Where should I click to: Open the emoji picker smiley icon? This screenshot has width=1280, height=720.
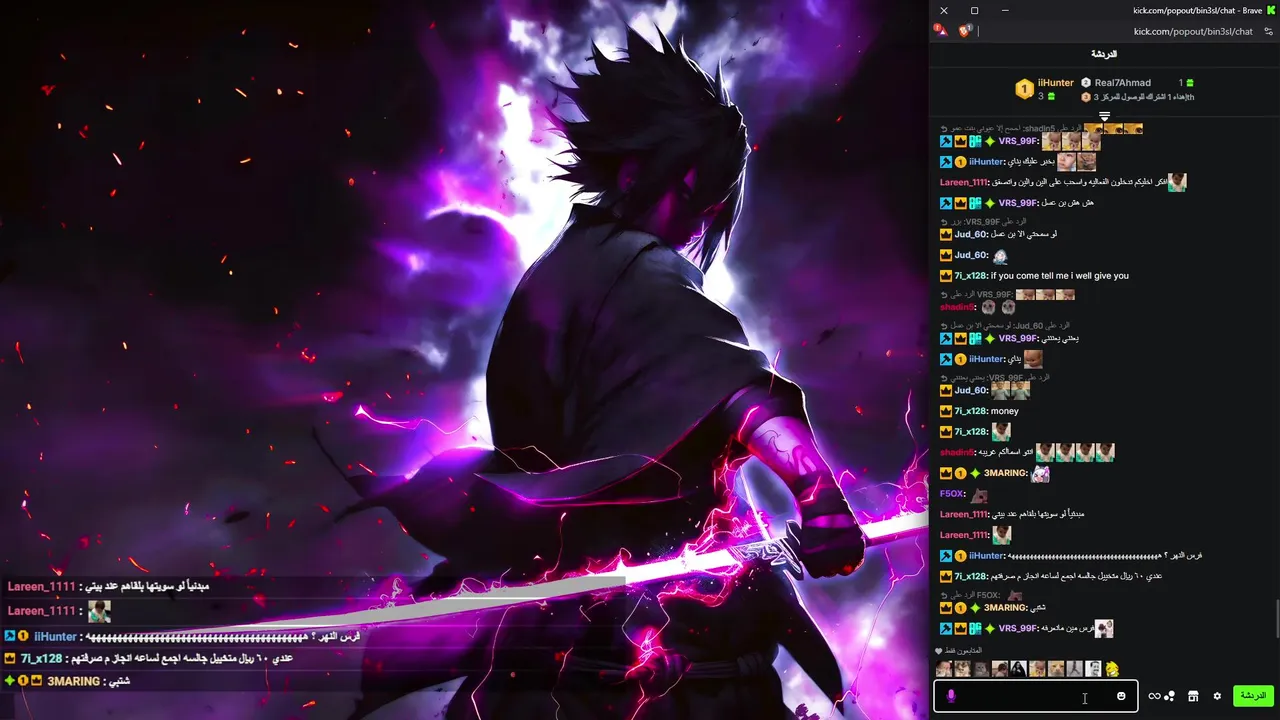click(x=1121, y=696)
